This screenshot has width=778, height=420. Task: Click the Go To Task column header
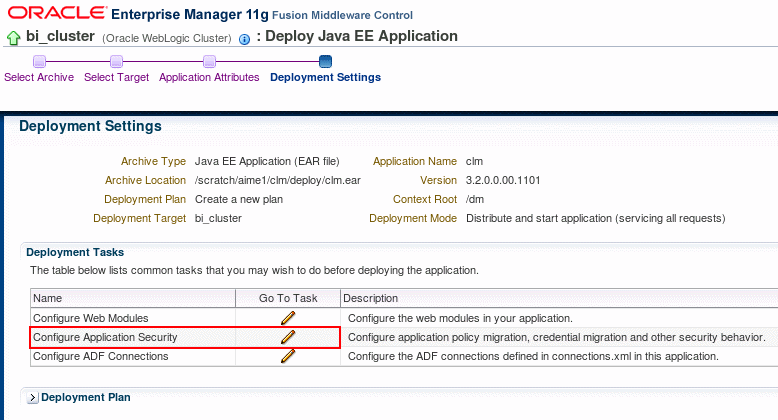point(288,298)
